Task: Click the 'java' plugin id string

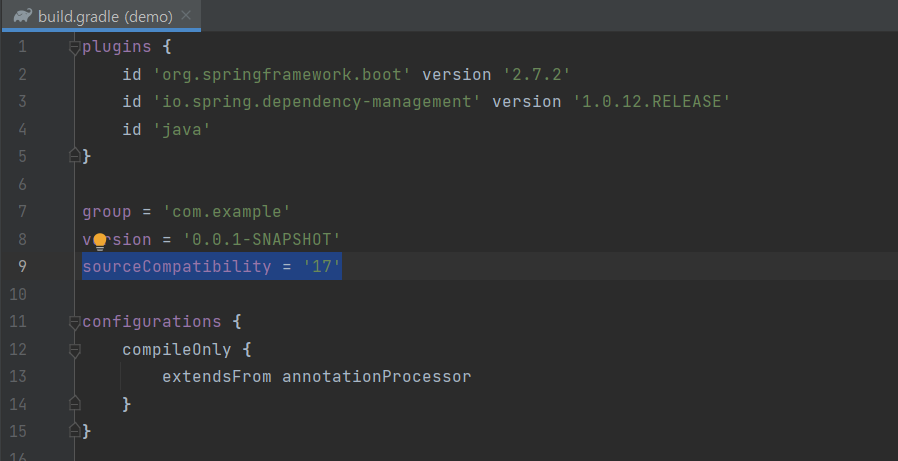Action: pos(182,129)
